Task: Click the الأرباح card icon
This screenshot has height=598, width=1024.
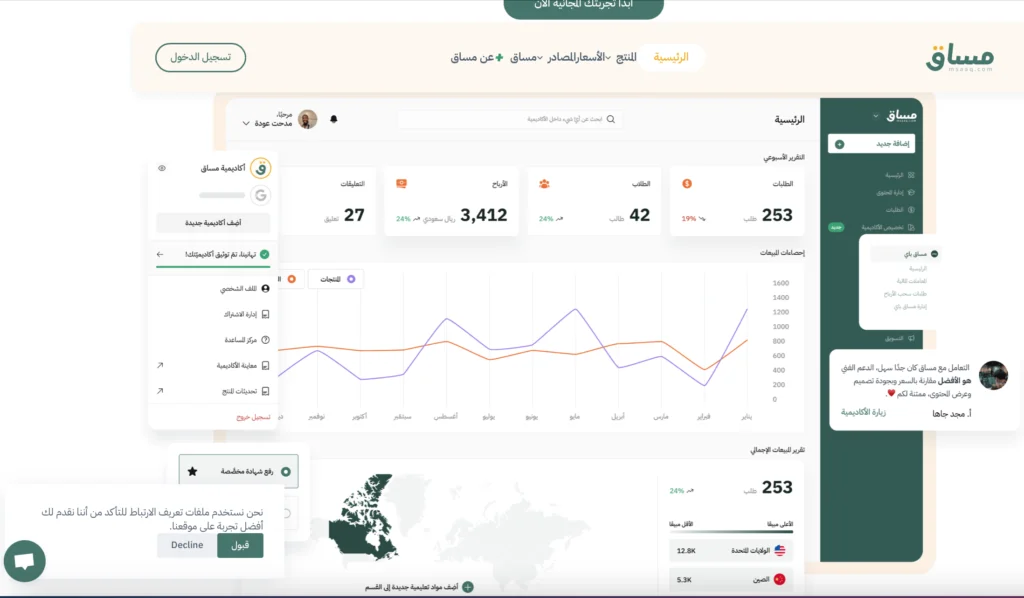Action: 402,184
